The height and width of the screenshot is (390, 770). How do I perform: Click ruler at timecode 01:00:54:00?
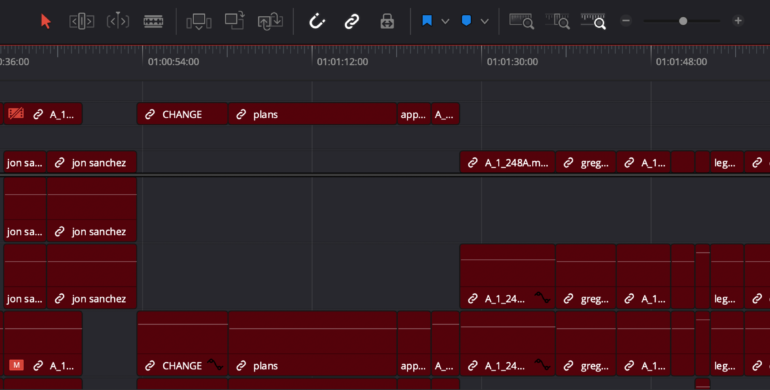coord(173,62)
